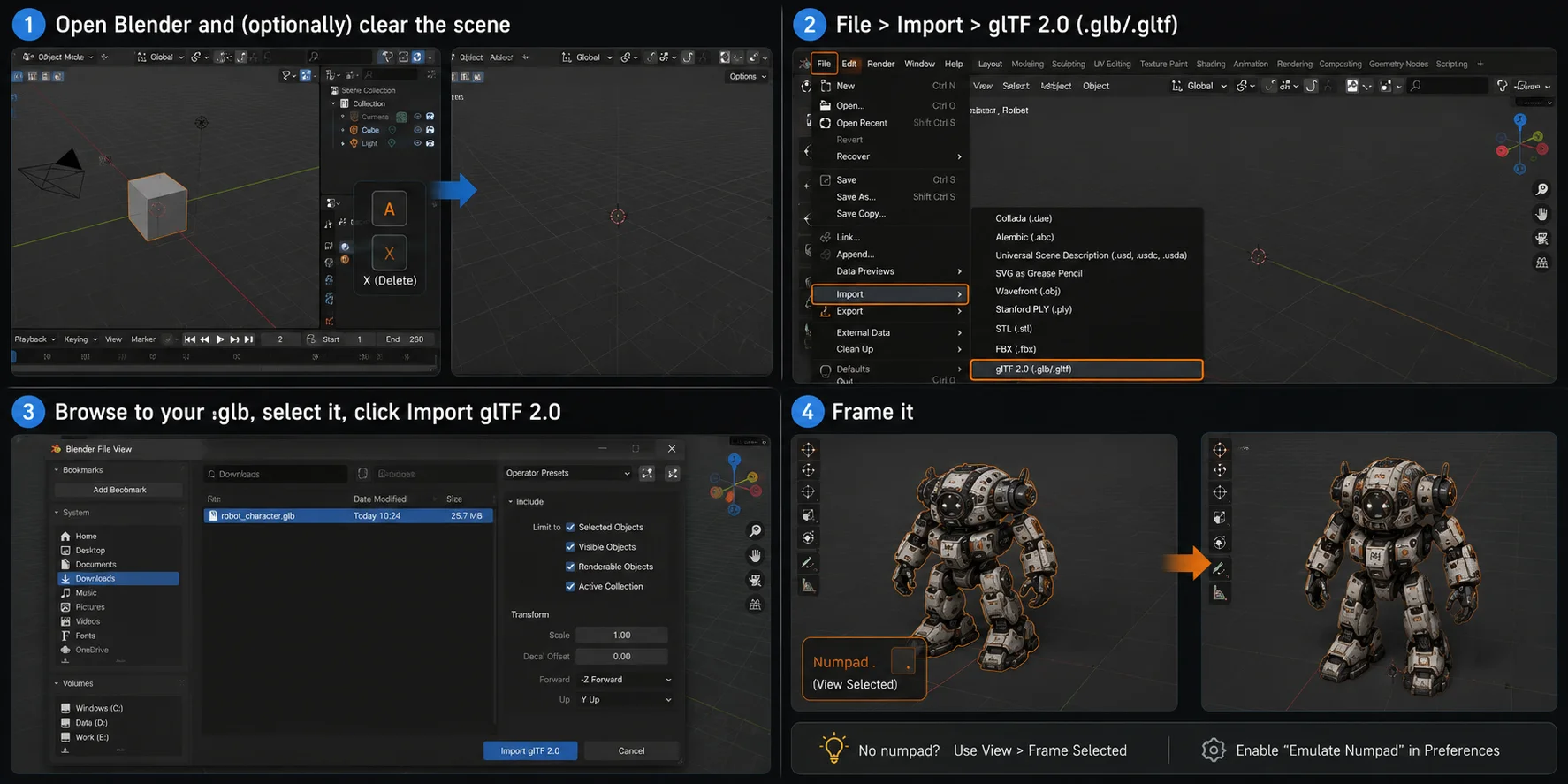1568x784 pixels.
Task: Open the Y Up axis dropdown
Action: 626,700
